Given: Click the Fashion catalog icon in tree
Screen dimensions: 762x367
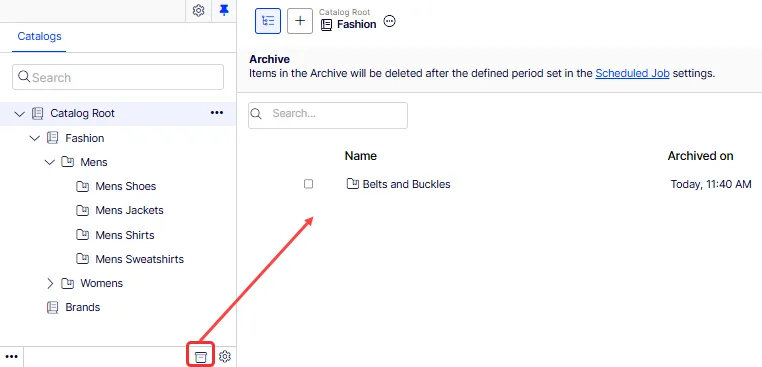Looking at the screenshot, I should point(52,138).
